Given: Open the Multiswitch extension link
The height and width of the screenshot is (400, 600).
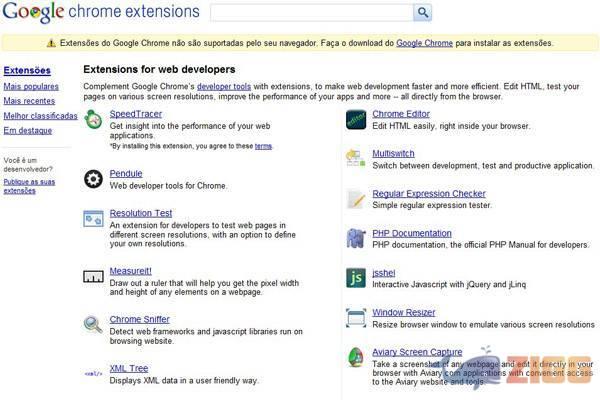Looking at the screenshot, I should 393,153.
